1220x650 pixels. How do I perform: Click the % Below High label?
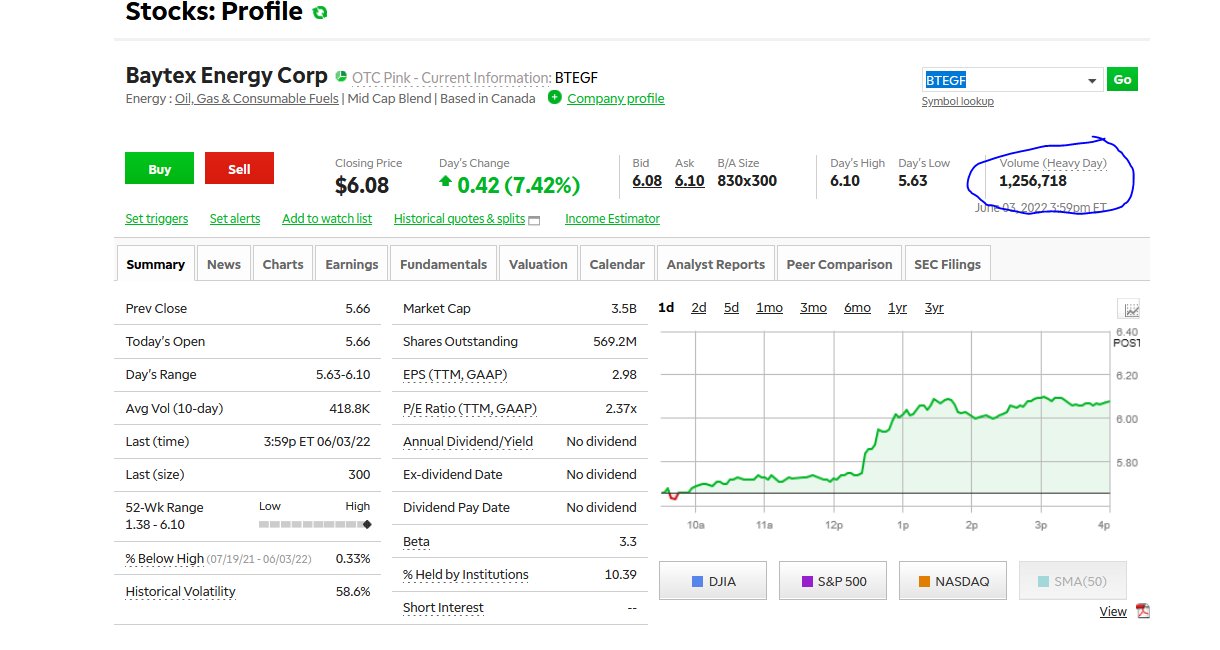point(164,558)
